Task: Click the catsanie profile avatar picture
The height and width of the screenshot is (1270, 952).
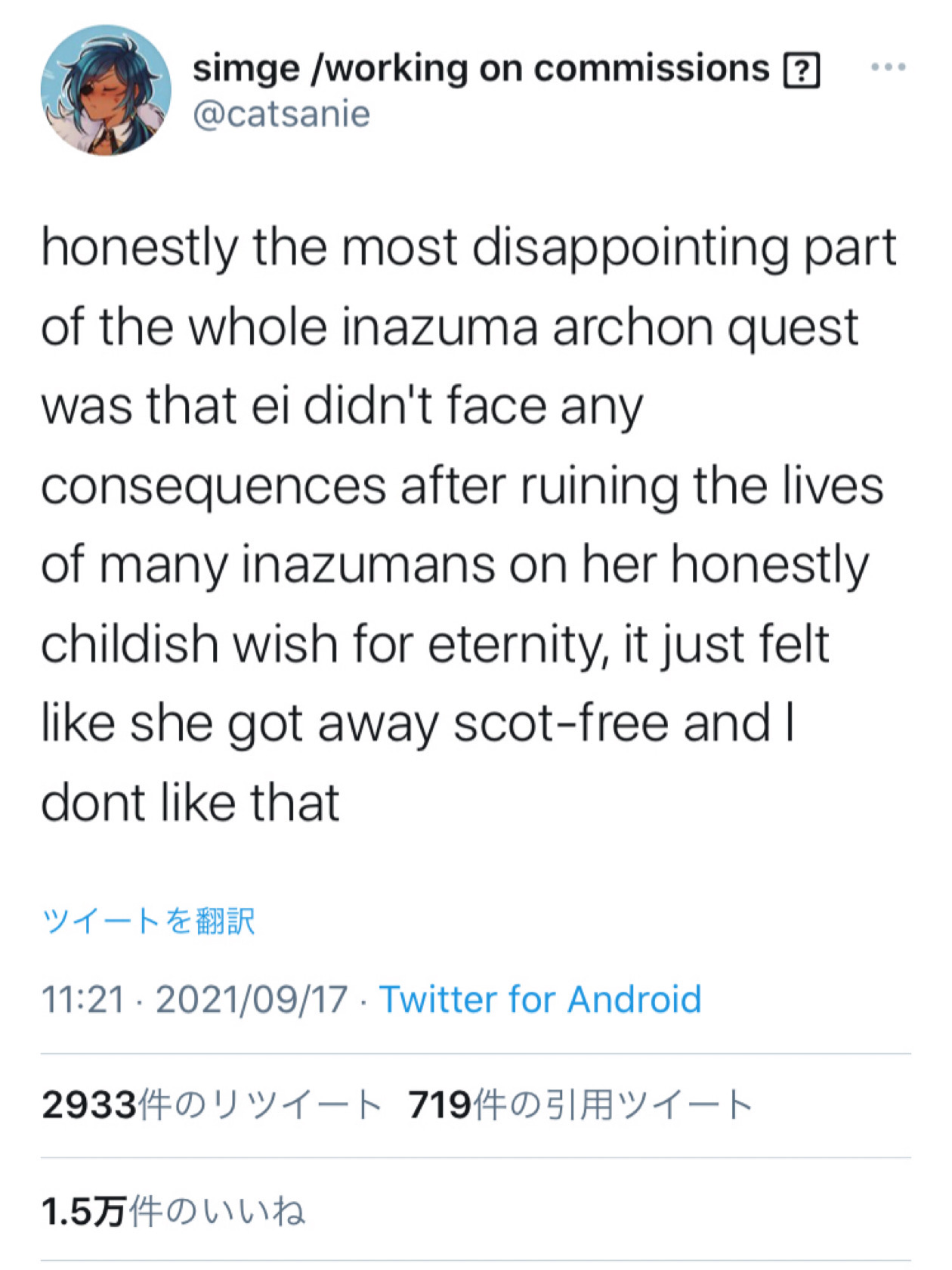Action: coord(106,91)
